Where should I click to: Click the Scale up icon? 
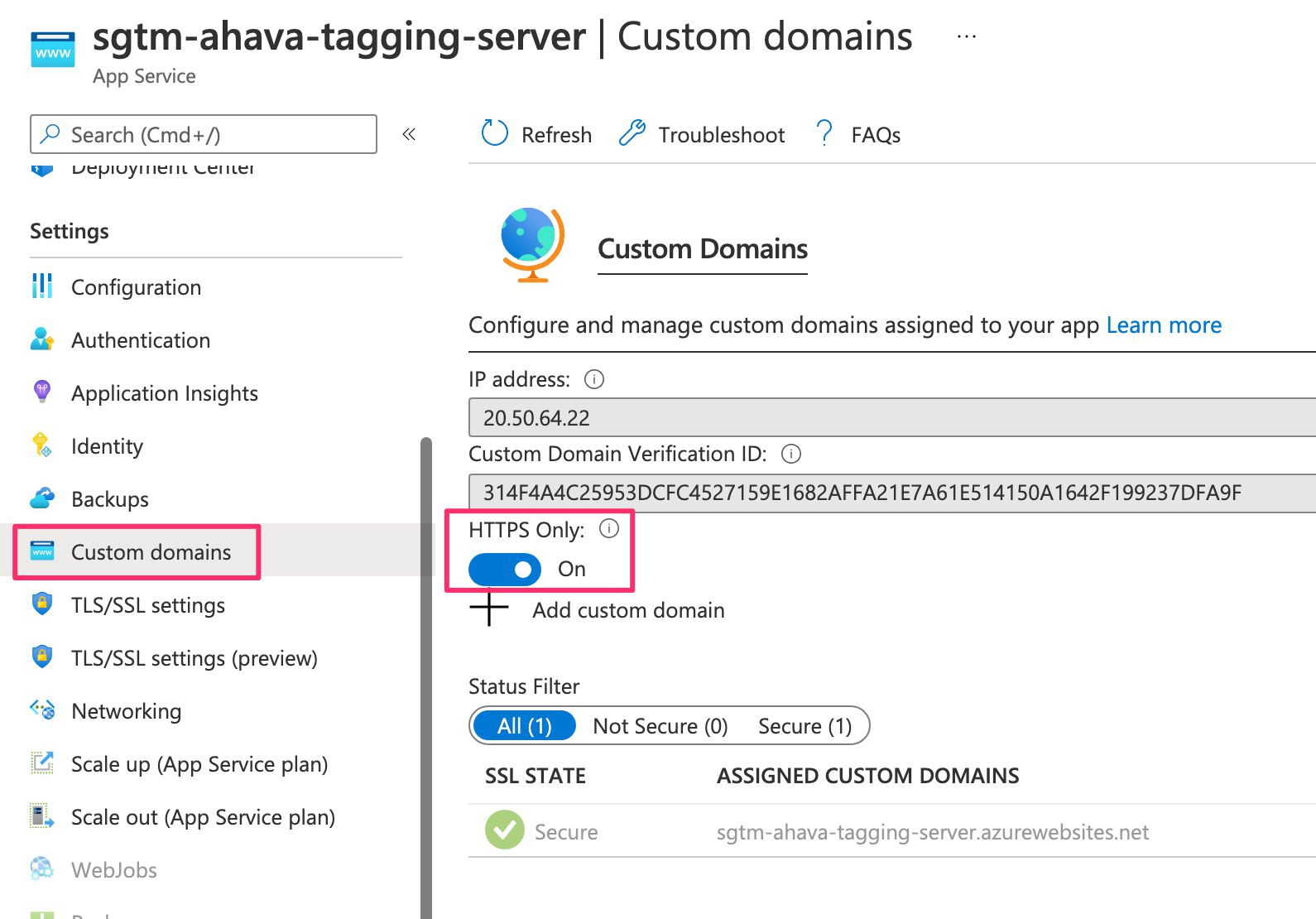coord(42,763)
